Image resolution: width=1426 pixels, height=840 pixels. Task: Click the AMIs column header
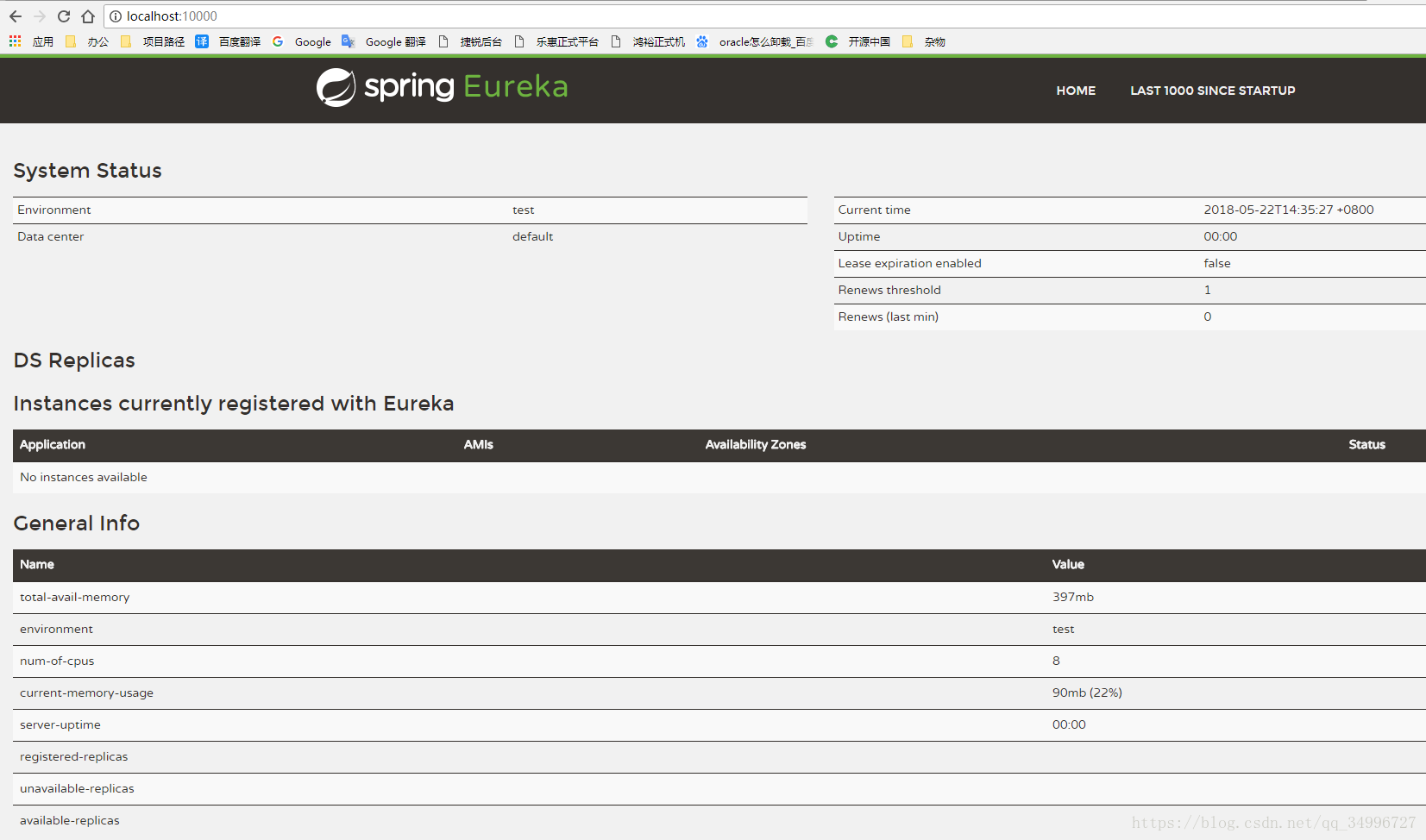tap(479, 445)
